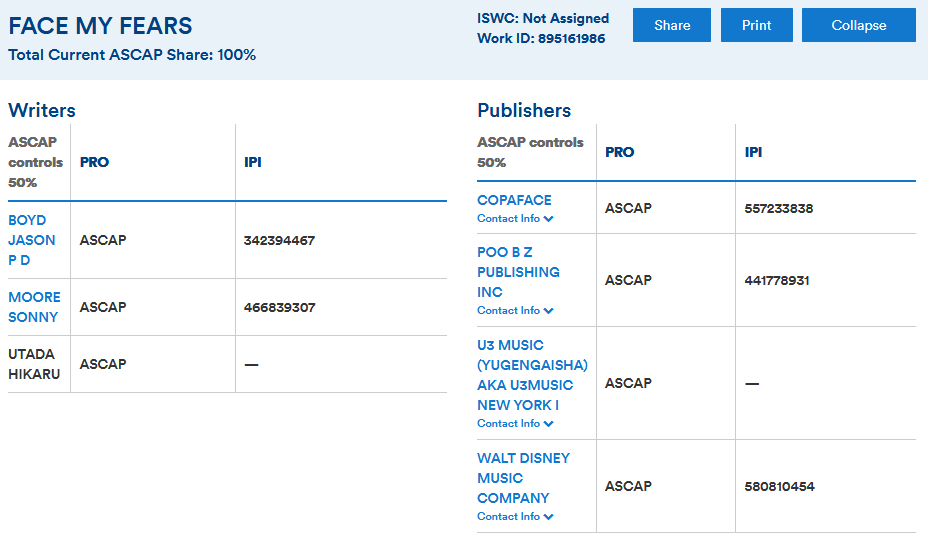The image size is (928, 540).
Task: Collapse the Face My Fears work details
Action: [858, 25]
